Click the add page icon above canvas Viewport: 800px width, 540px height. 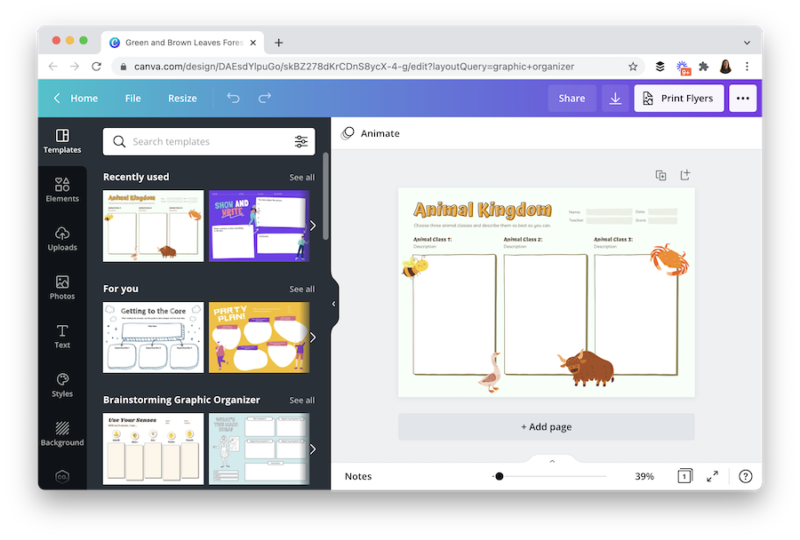(x=685, y=176)
